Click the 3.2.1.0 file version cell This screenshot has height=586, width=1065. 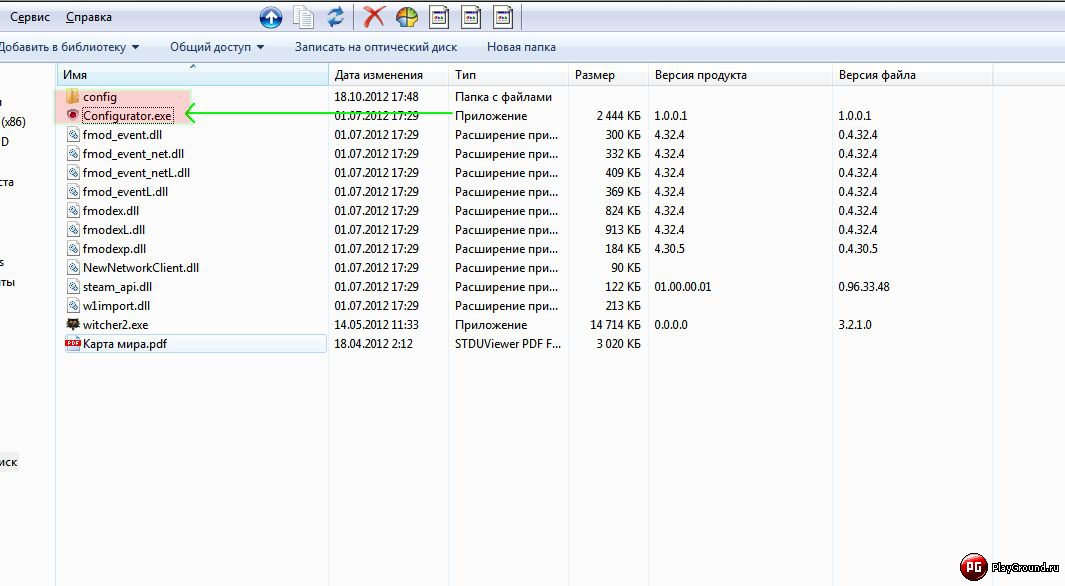[x=855, y=325]
